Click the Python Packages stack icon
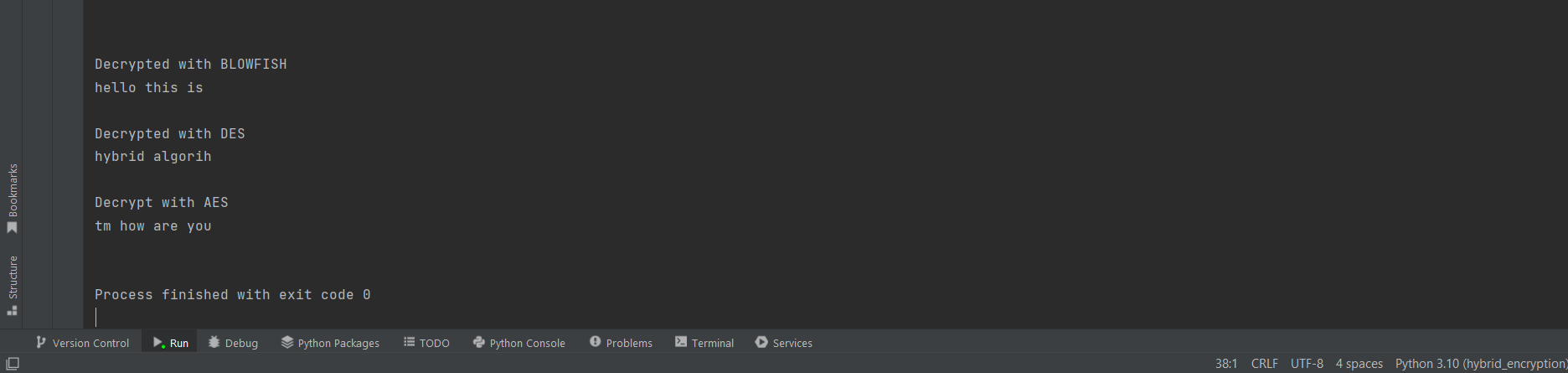The image size is (1568, 373). [286, 342]
